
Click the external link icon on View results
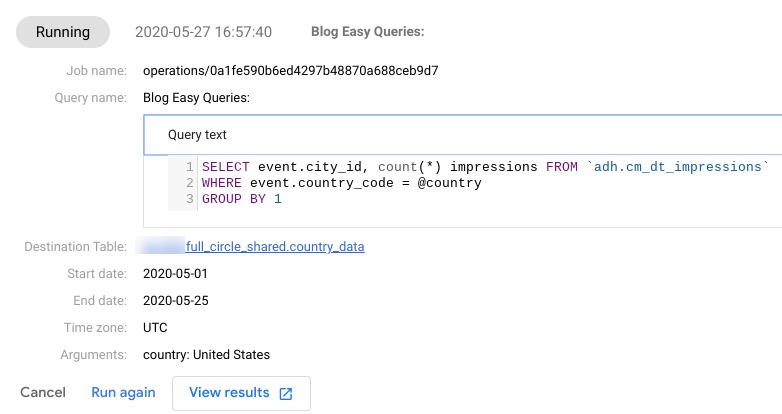[x=286, y=393]
